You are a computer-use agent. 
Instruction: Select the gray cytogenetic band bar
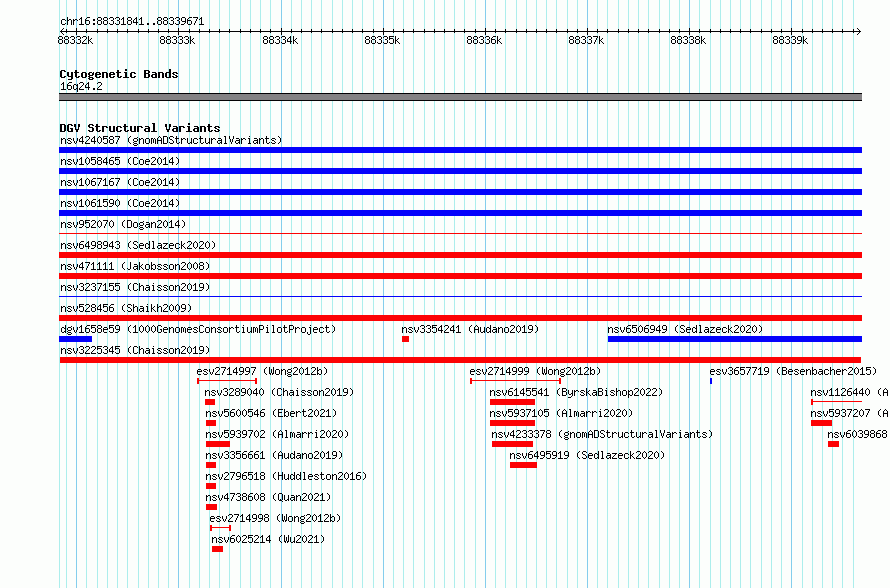460,97
